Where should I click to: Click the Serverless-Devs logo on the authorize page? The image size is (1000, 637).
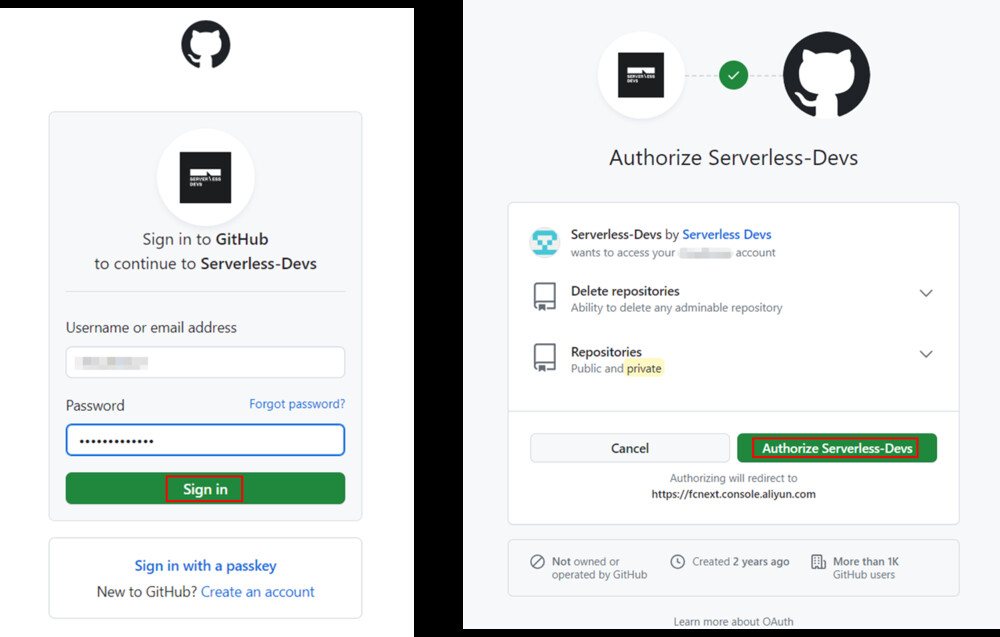point(641,75)
